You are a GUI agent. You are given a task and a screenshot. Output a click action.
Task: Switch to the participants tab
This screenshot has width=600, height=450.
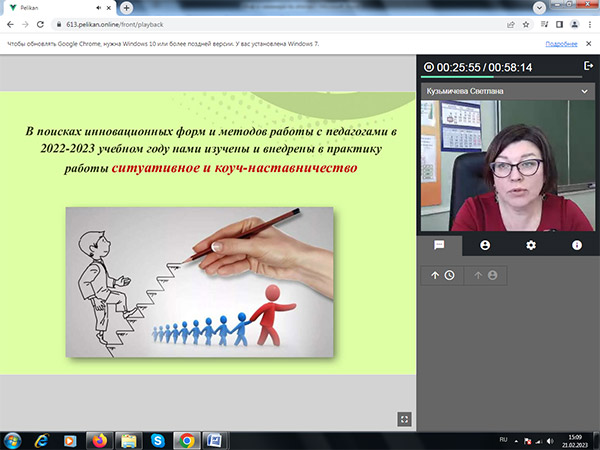(x=485, y=245)
